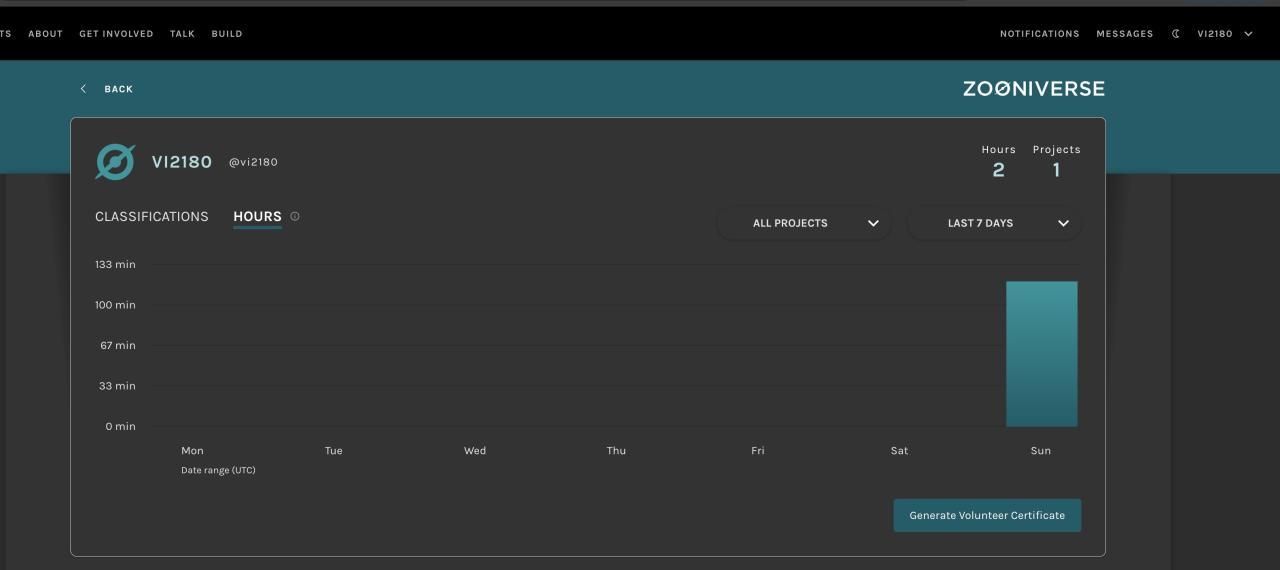The height and width of the screenshot is (570, 1280).
Task: Open the Build menu item
Action: 227,34
